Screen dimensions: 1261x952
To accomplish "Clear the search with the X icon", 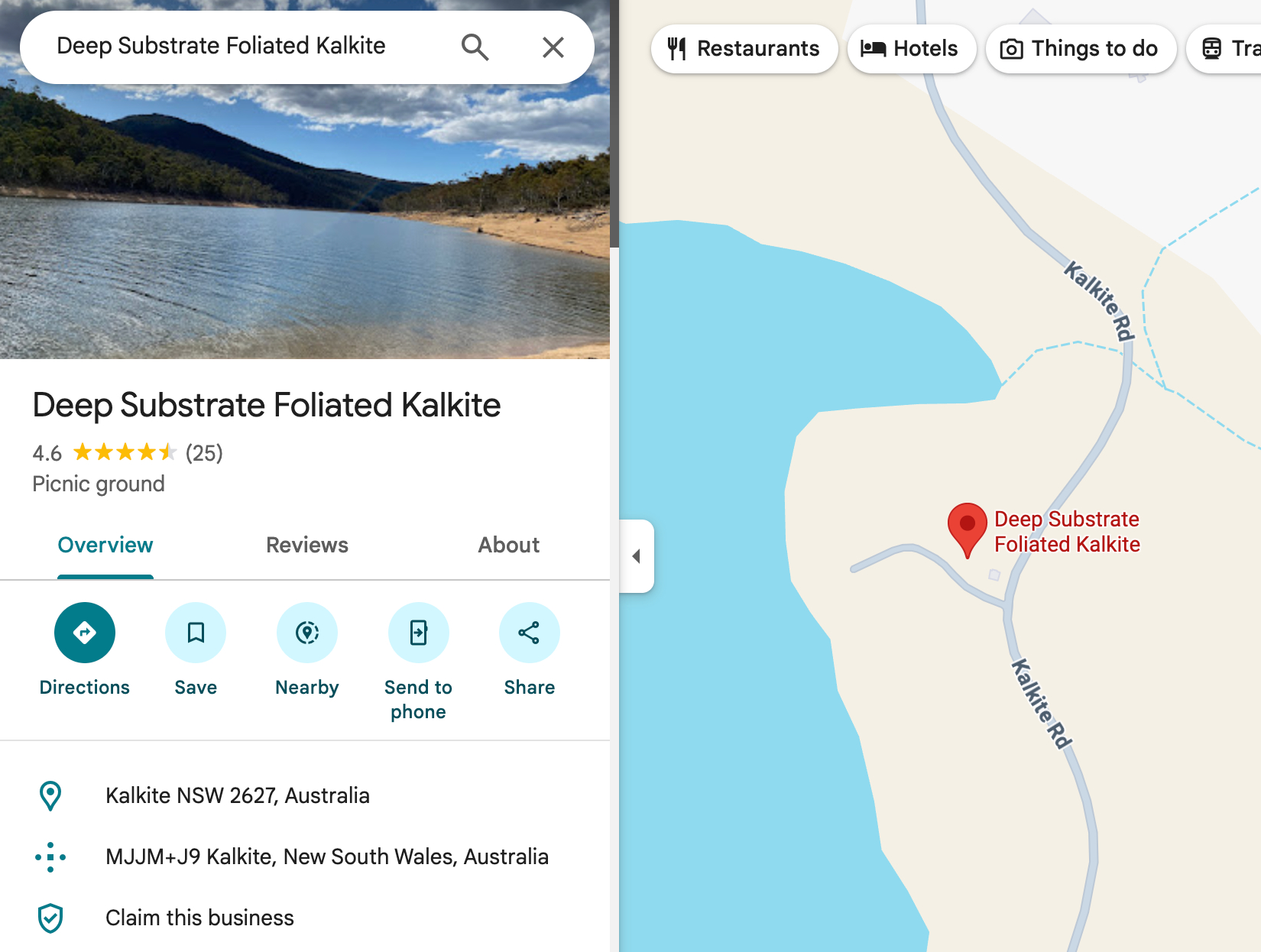I will coord(553,47).
